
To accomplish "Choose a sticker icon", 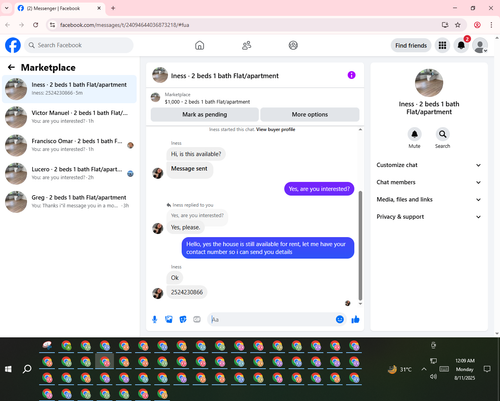I will pyautogui.click(x=183, y=319).
